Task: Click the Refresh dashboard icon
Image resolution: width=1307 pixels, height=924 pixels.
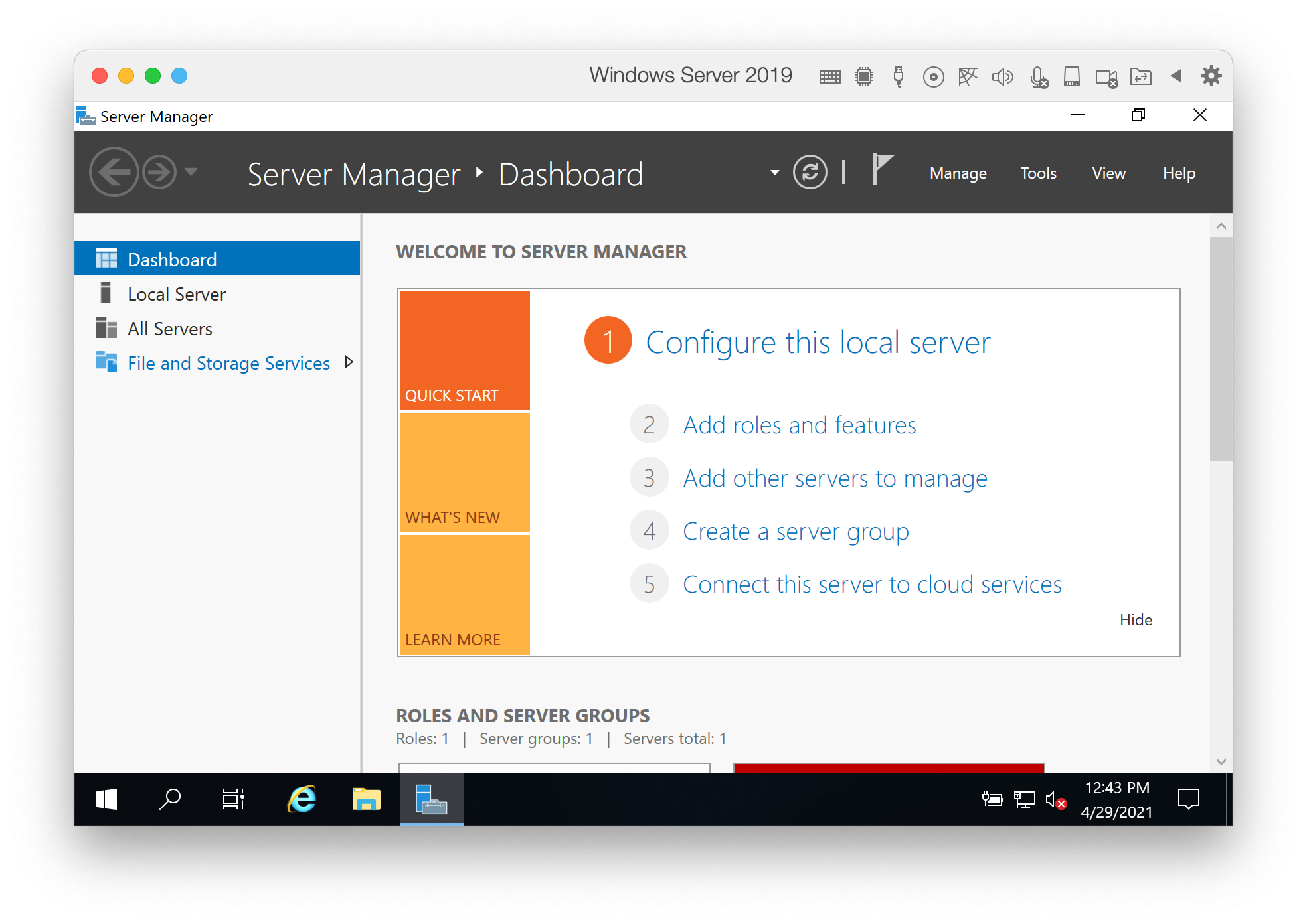Action: (810, 173)
